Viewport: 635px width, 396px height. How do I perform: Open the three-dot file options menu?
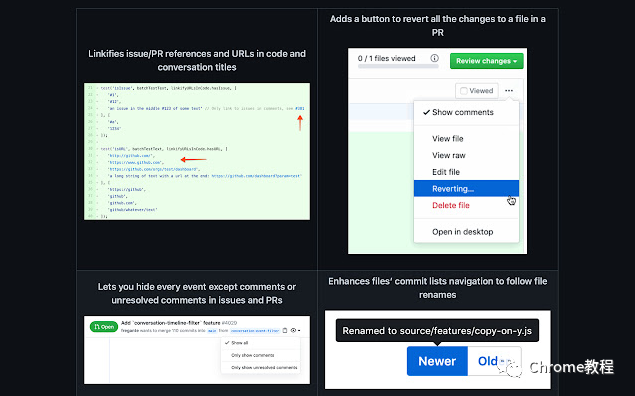click(x=509, y=91)
